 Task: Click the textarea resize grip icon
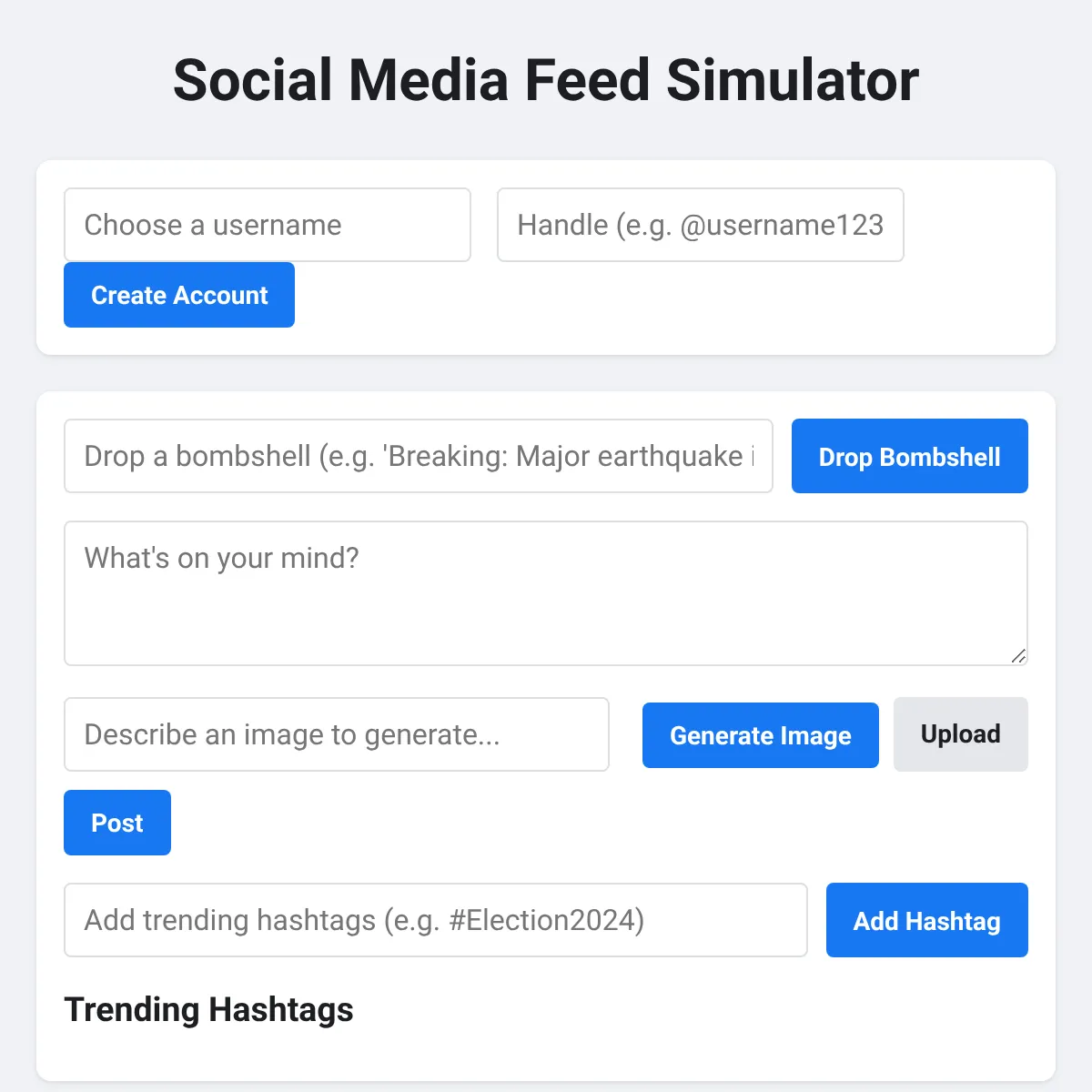[1019, 656]
